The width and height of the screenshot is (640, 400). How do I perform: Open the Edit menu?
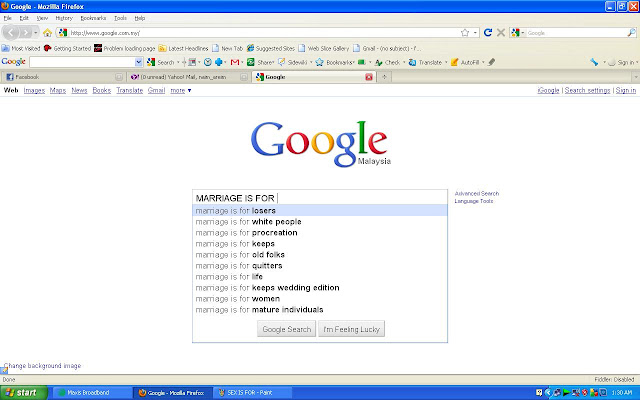pyautogui.click(x=24, y=18)
